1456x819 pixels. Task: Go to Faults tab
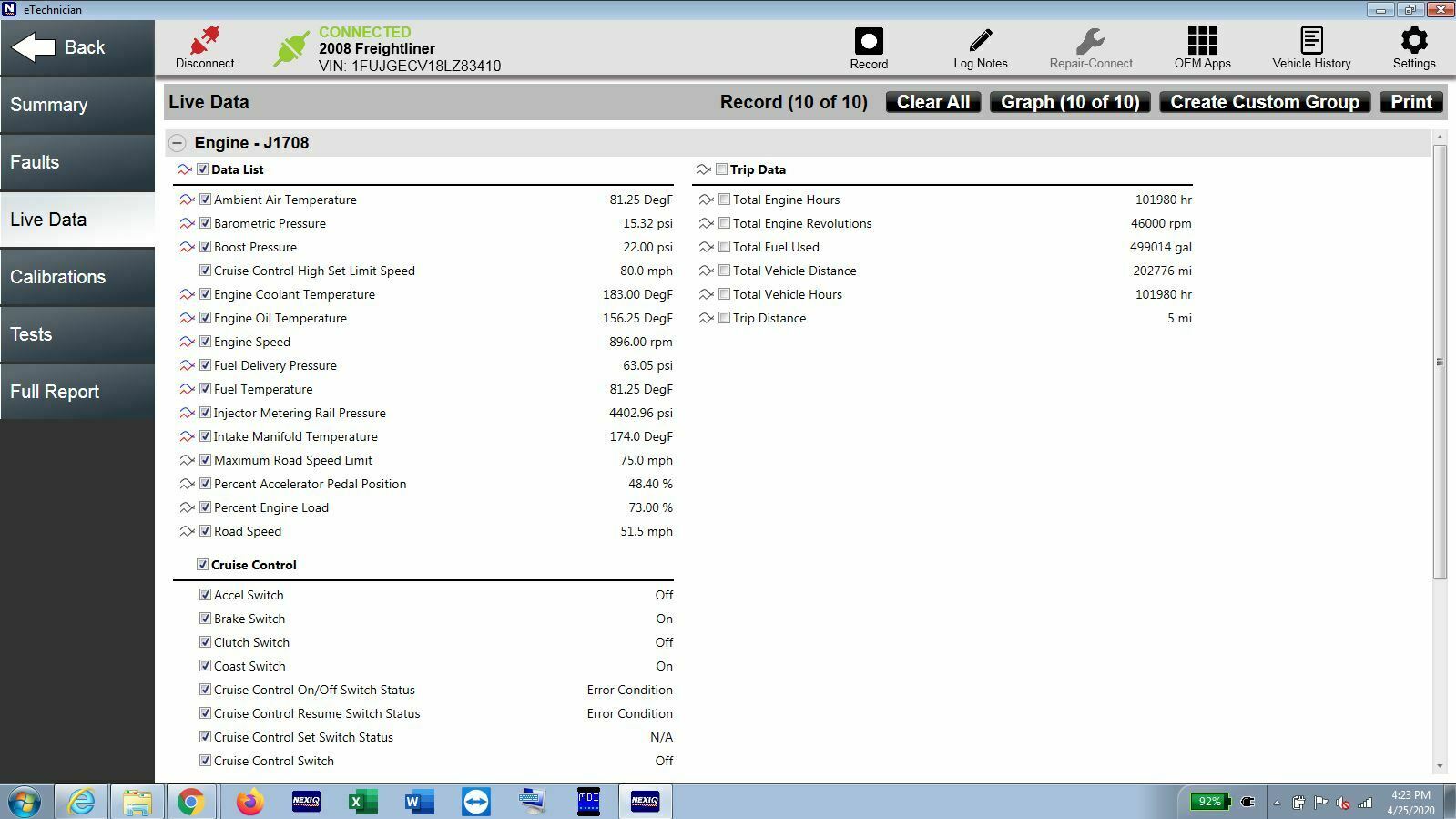[77, 162]
